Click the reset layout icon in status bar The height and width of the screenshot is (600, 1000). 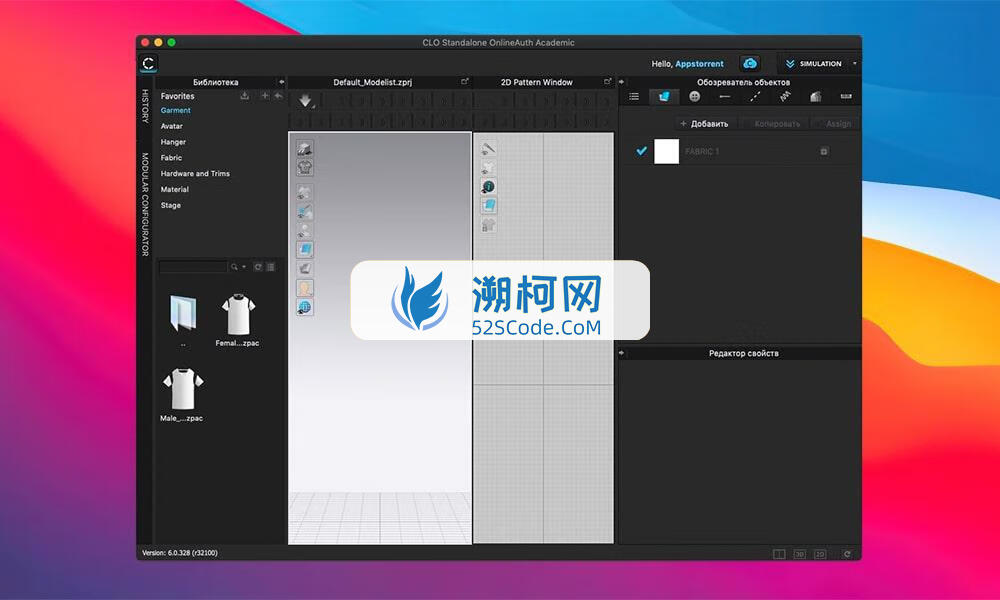tap(847, 554)
